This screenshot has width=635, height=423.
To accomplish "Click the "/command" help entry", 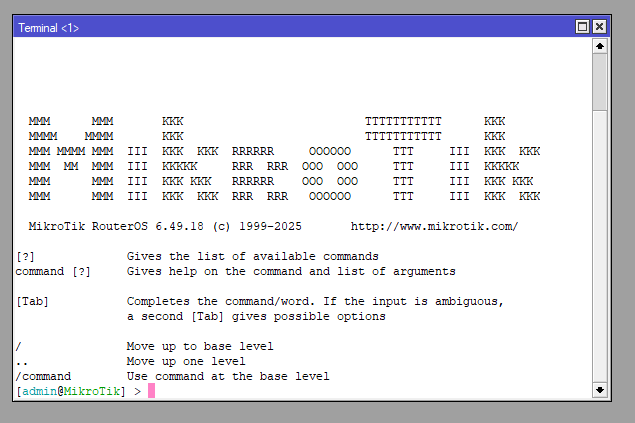I will [43, 376].
